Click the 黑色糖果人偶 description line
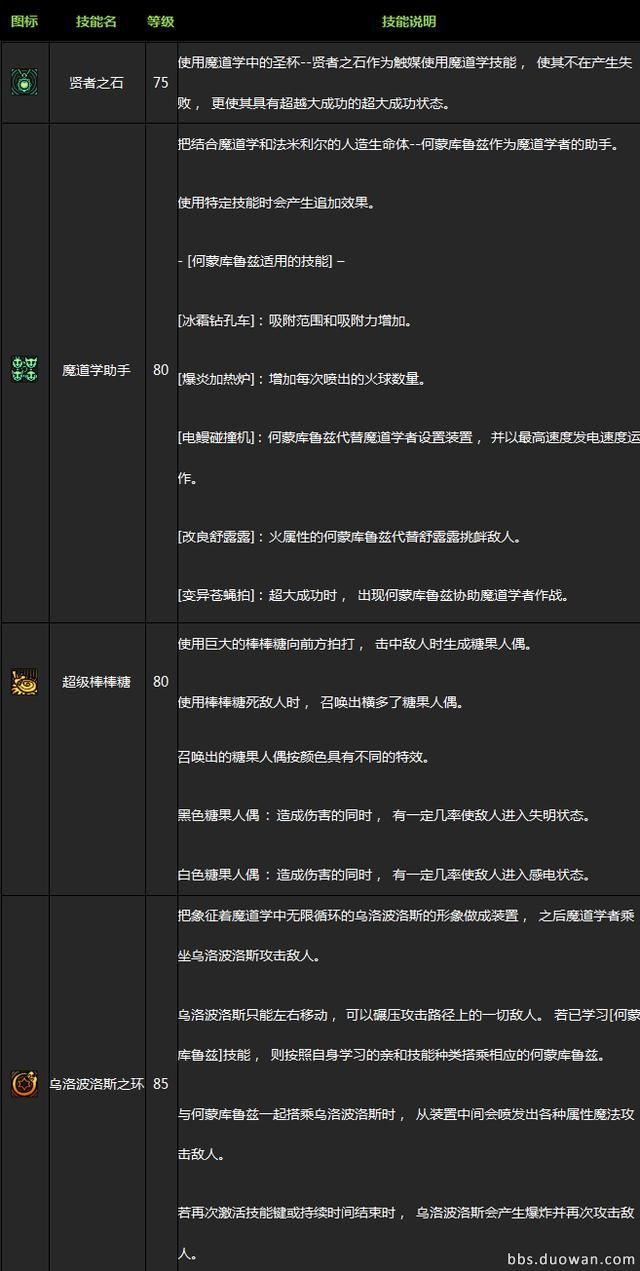This screenshot has height=1271, width=640. pyautogui.click(x=383, y=817)
